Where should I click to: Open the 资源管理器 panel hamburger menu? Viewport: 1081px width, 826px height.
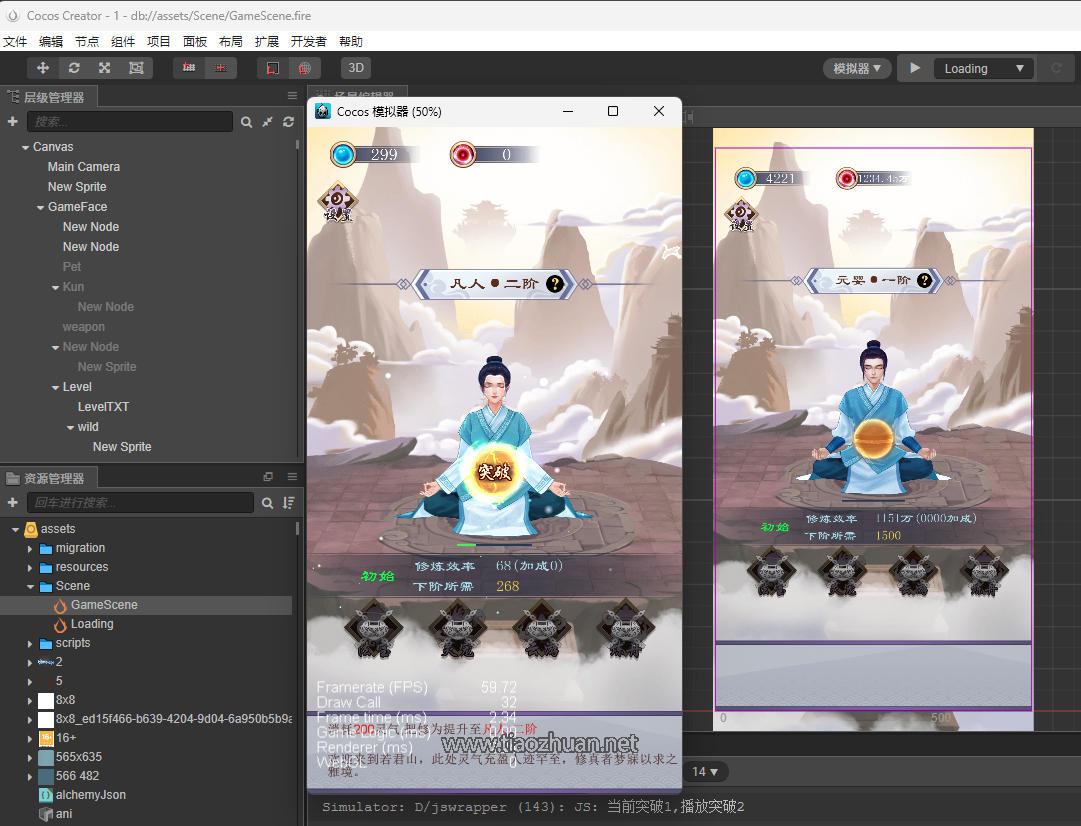coord(292,476)
